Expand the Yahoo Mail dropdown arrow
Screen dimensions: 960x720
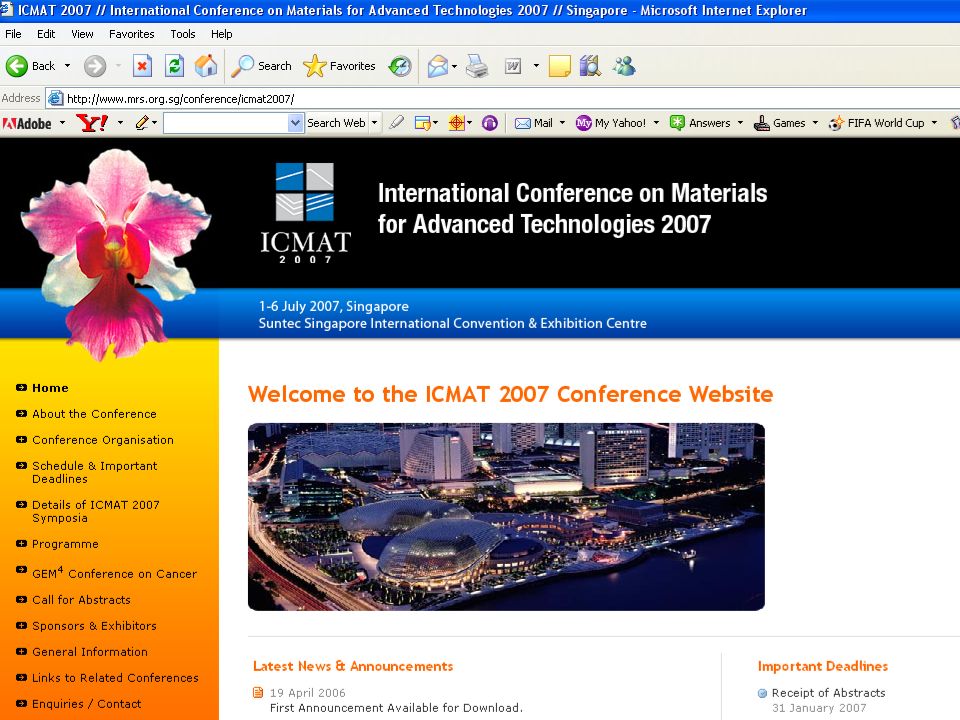coord(562,123)
